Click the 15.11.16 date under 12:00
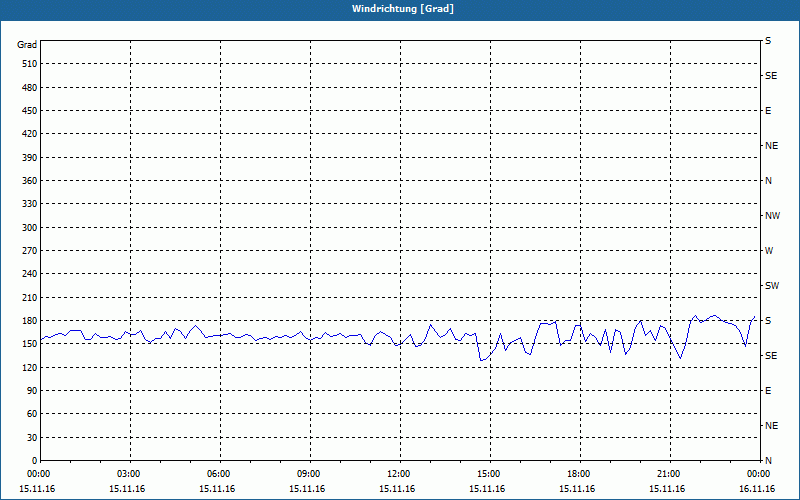Screen dimensions: 800x500 pos(397,489)
